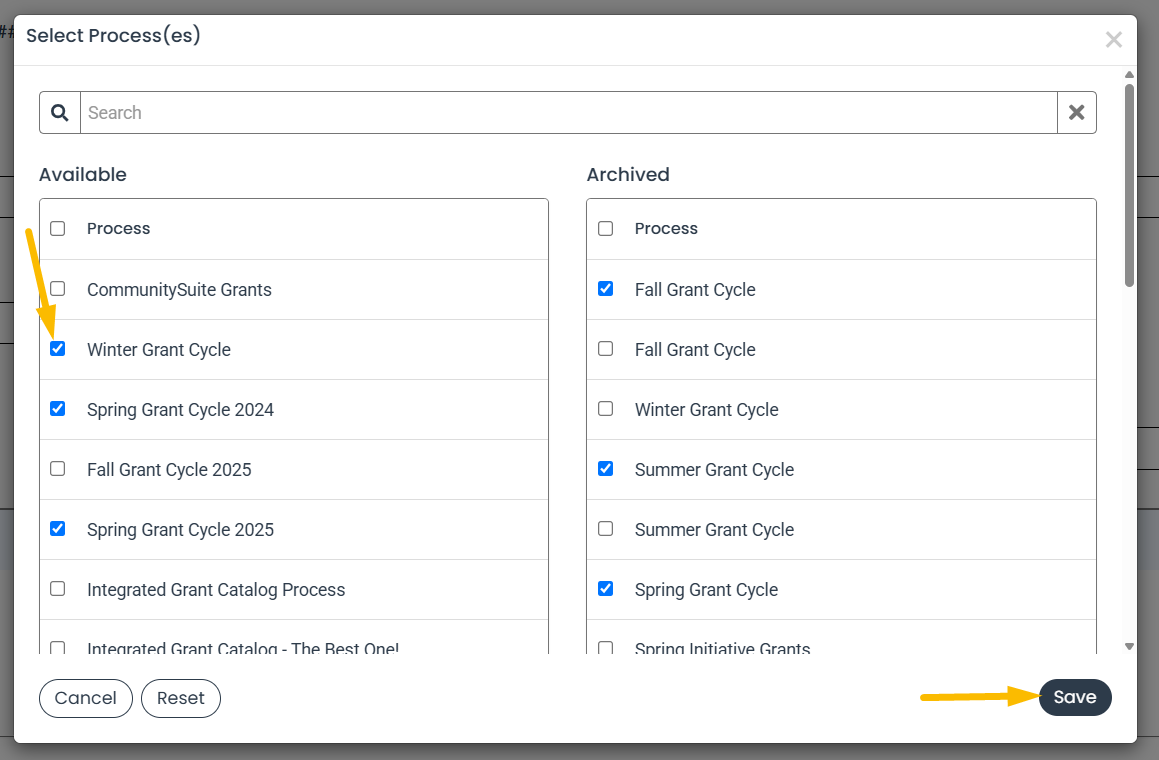The width and height of the screenshot is (1159, 760).
Task: Click the "Integrated Grant Catalog Process" label text
Action: tap(216, 590)
